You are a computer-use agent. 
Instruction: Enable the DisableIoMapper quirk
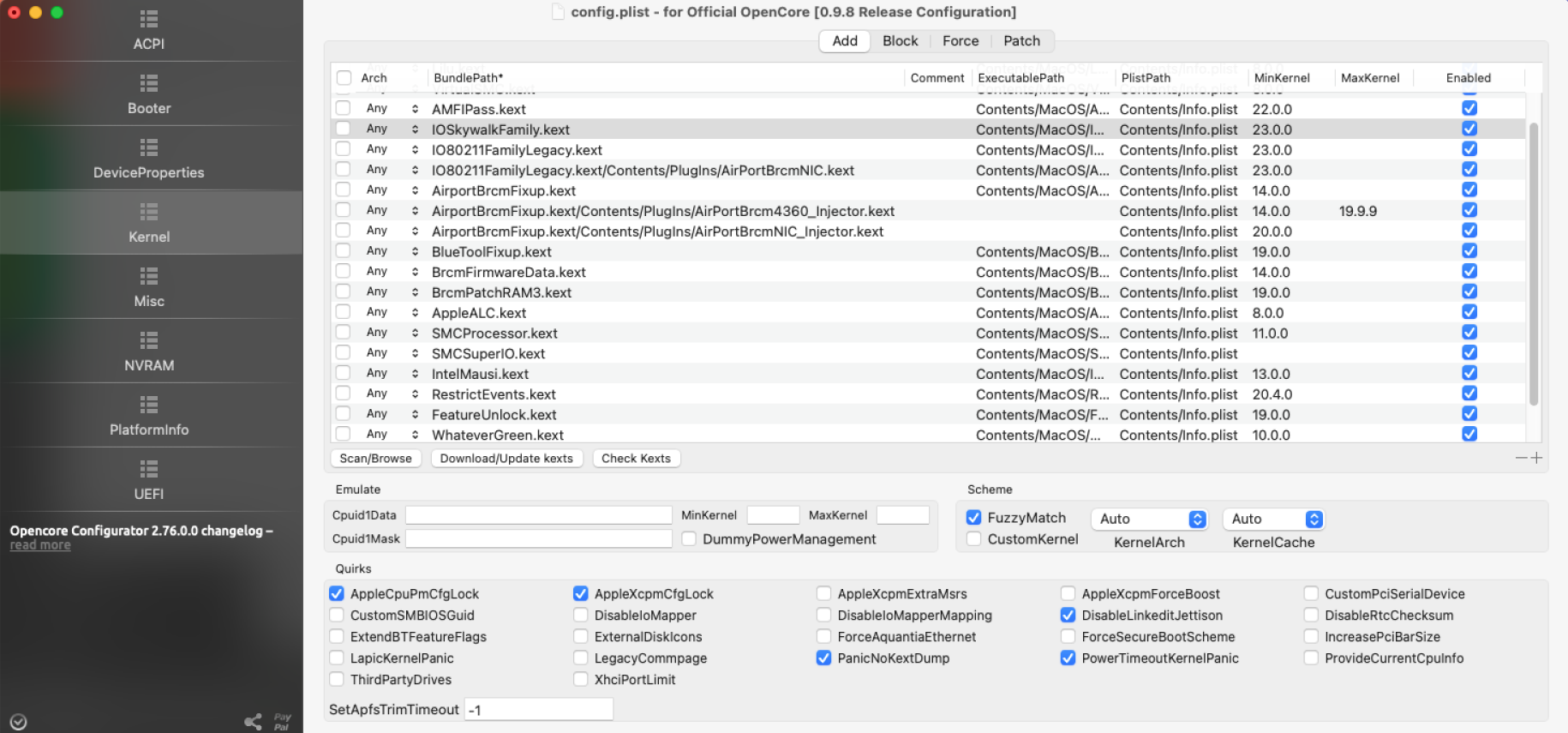[x=581, y=615]
